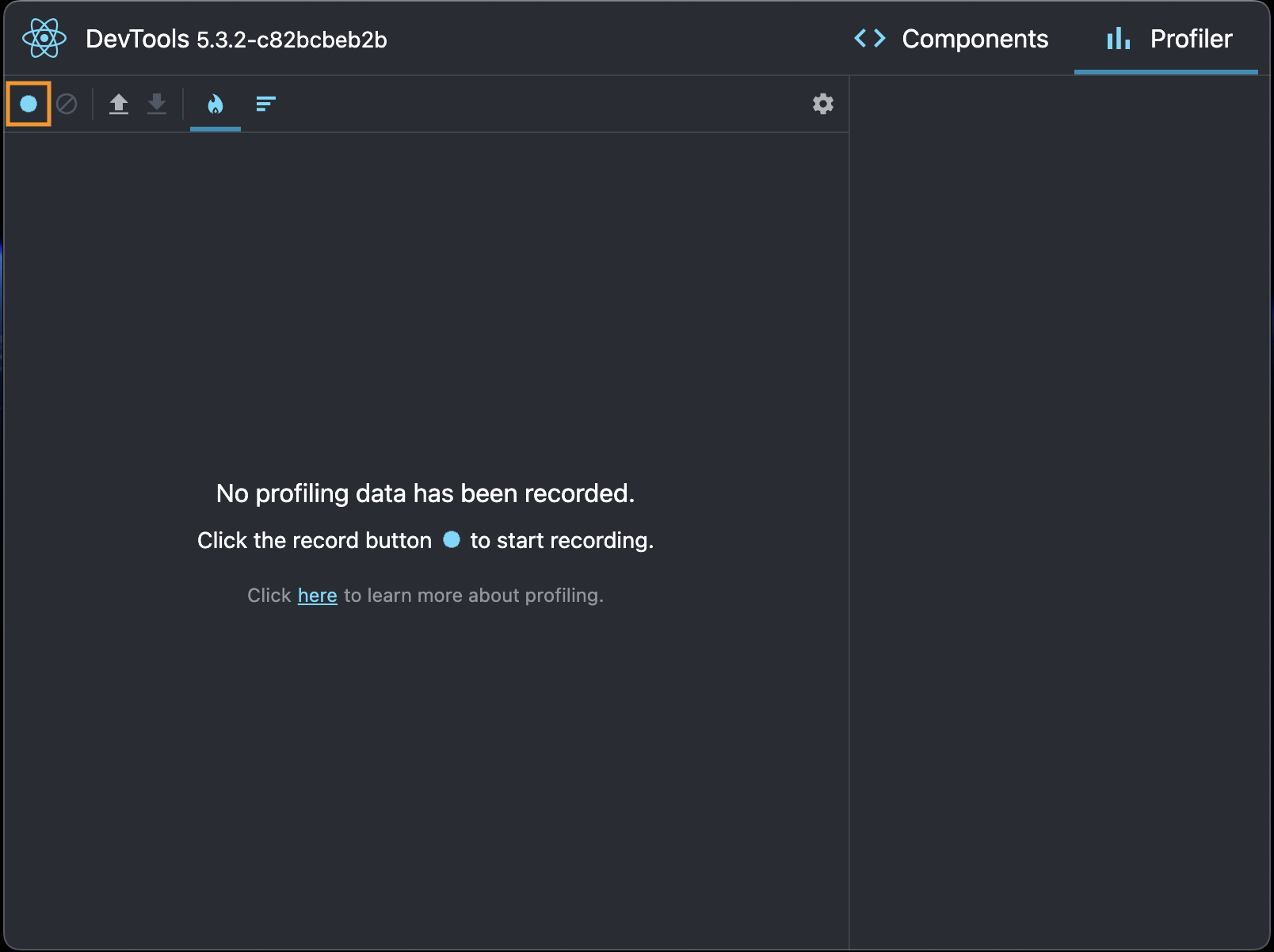This screenshot has height=952, width=1274.
Task: Click the clear profiling data icon
Action: click(67, 104)
